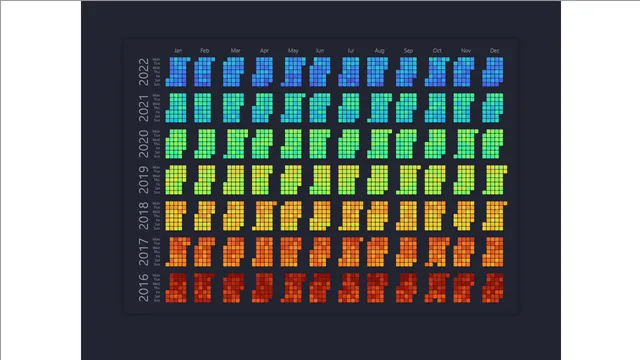The width and height of the screenshot is (640, 360).
Task: Select the March 2016 heatmap block
Action: coord(233,288)
